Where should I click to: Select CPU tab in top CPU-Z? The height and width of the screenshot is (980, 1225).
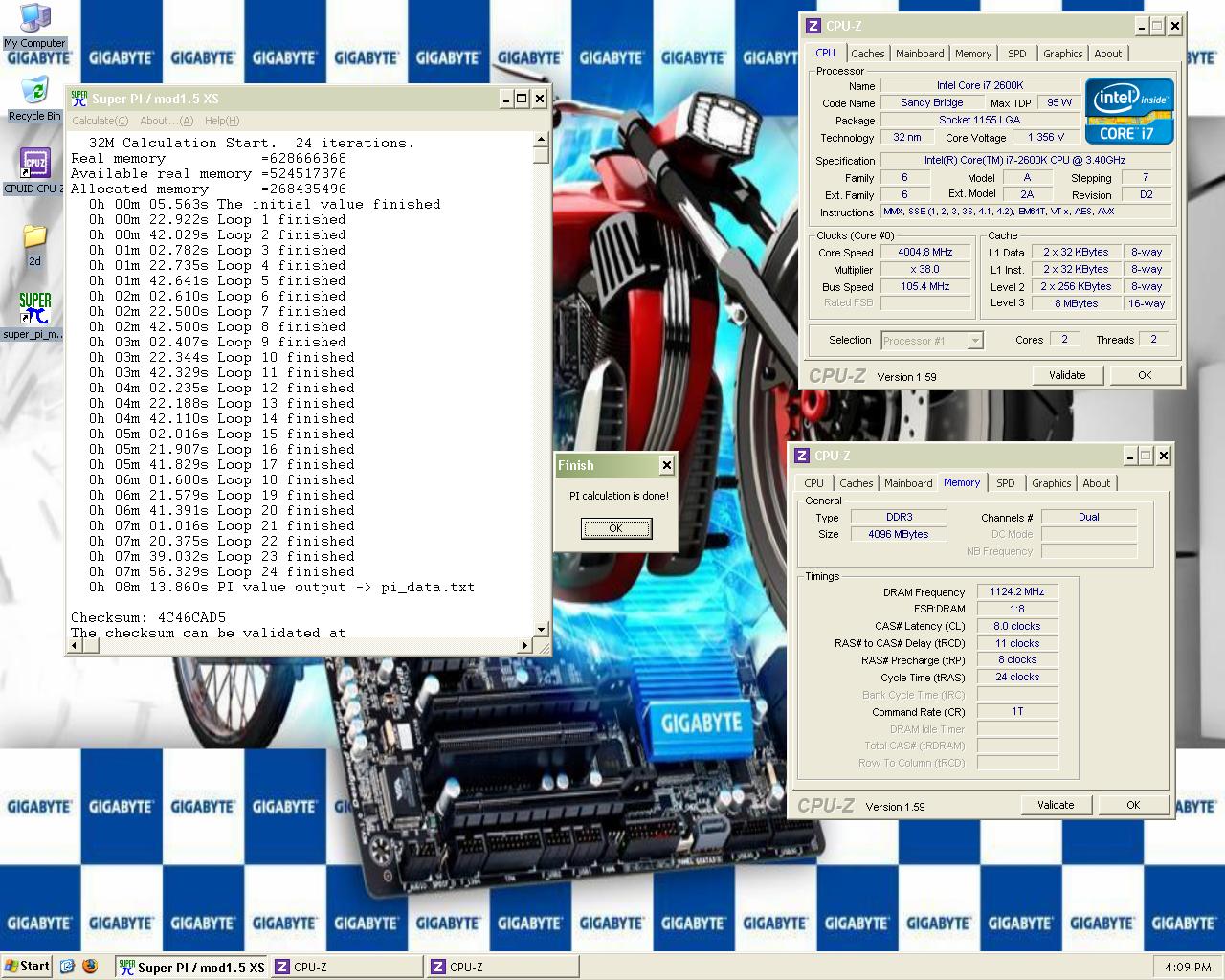pyautogui.click(x=825, y=53)
